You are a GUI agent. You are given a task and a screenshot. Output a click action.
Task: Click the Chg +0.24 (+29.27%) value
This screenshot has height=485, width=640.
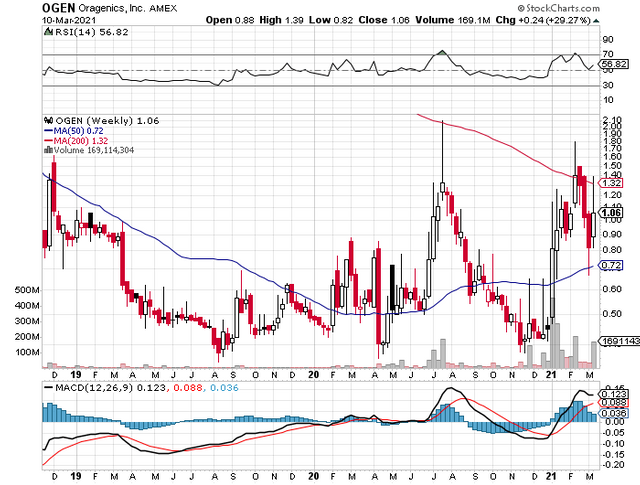tap(543, 20)
